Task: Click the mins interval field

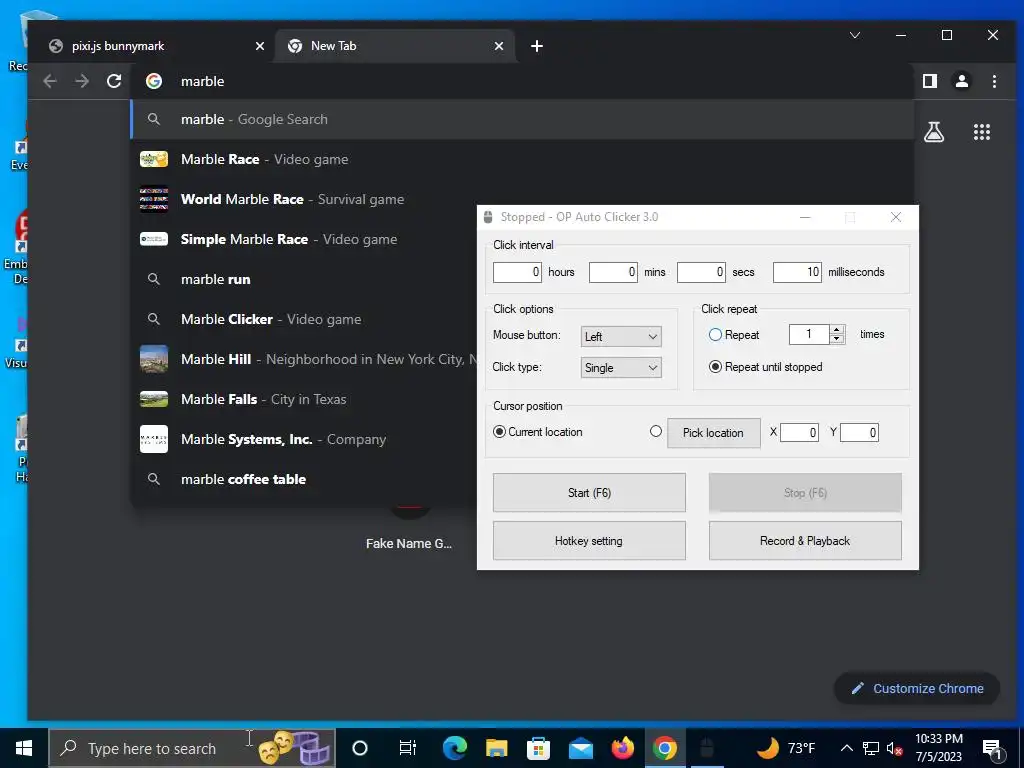Action: [613, 272]
